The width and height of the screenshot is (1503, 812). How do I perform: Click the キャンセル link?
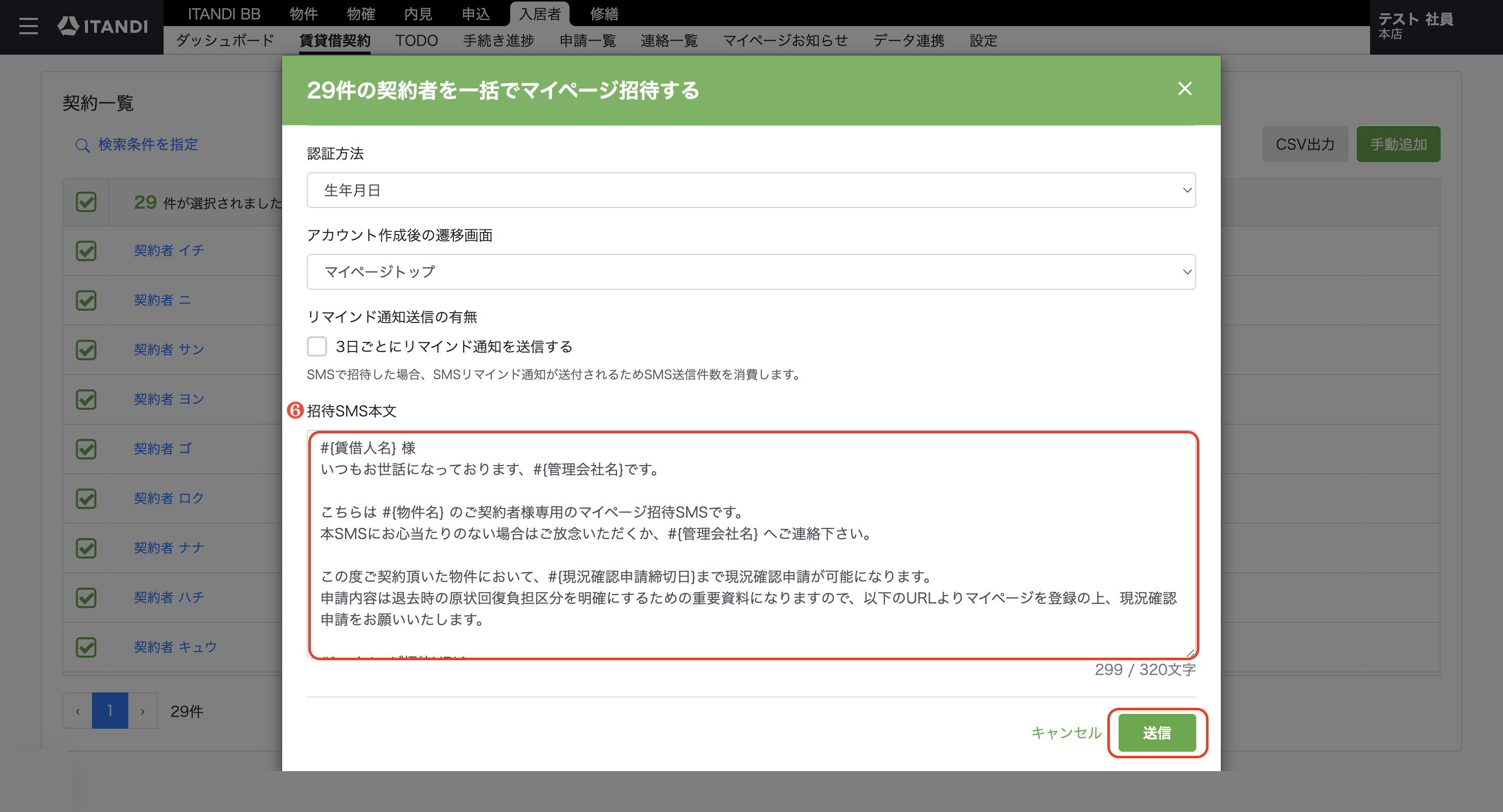pyautogui.click(x=1066, y=733)
